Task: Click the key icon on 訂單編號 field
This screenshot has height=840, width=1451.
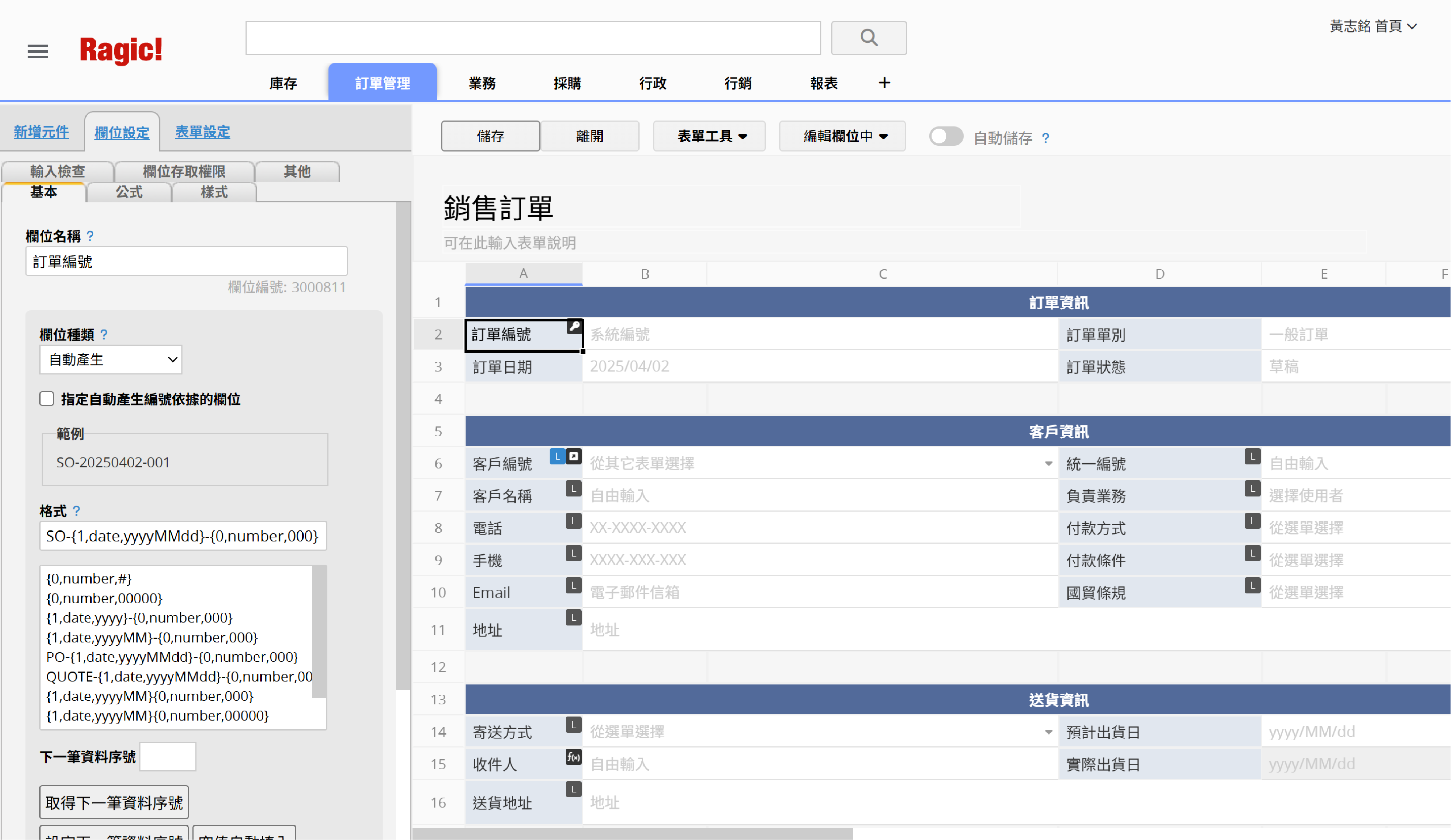Action: (574, 327)
